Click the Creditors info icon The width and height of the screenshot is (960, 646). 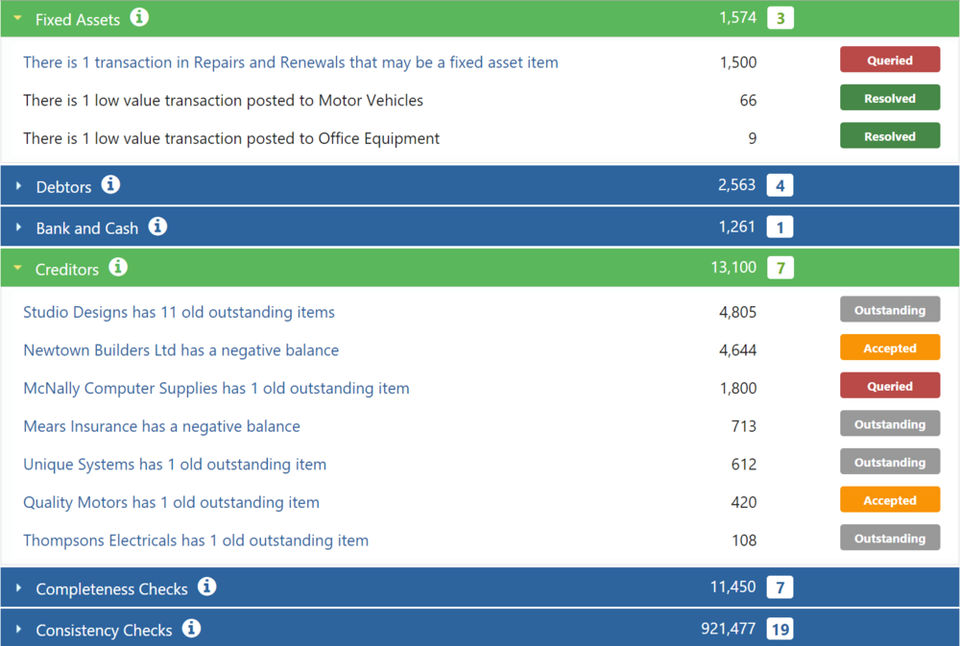tap(118, 267)
